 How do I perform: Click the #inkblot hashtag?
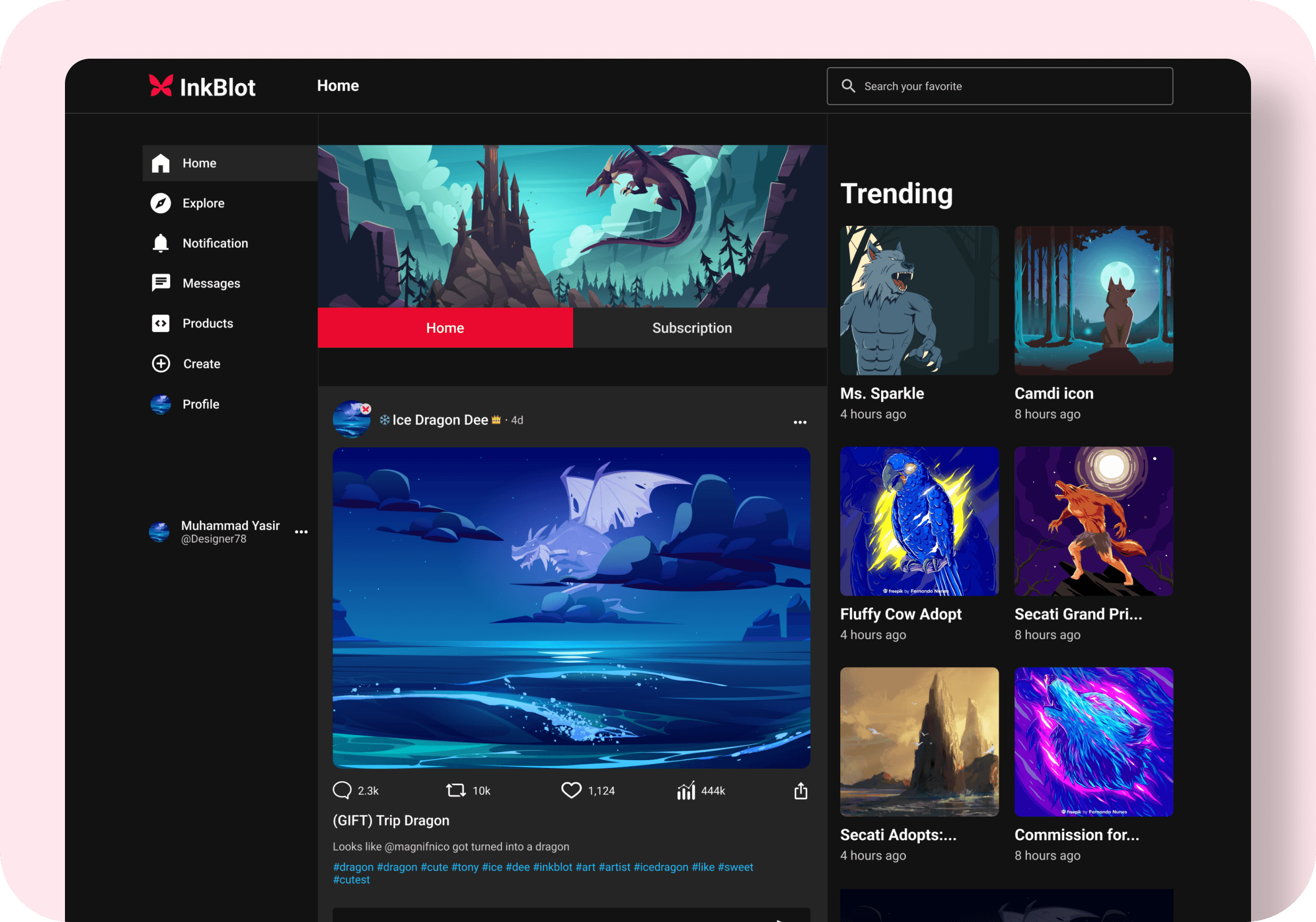pyautogui.click(x=553, y=867)
